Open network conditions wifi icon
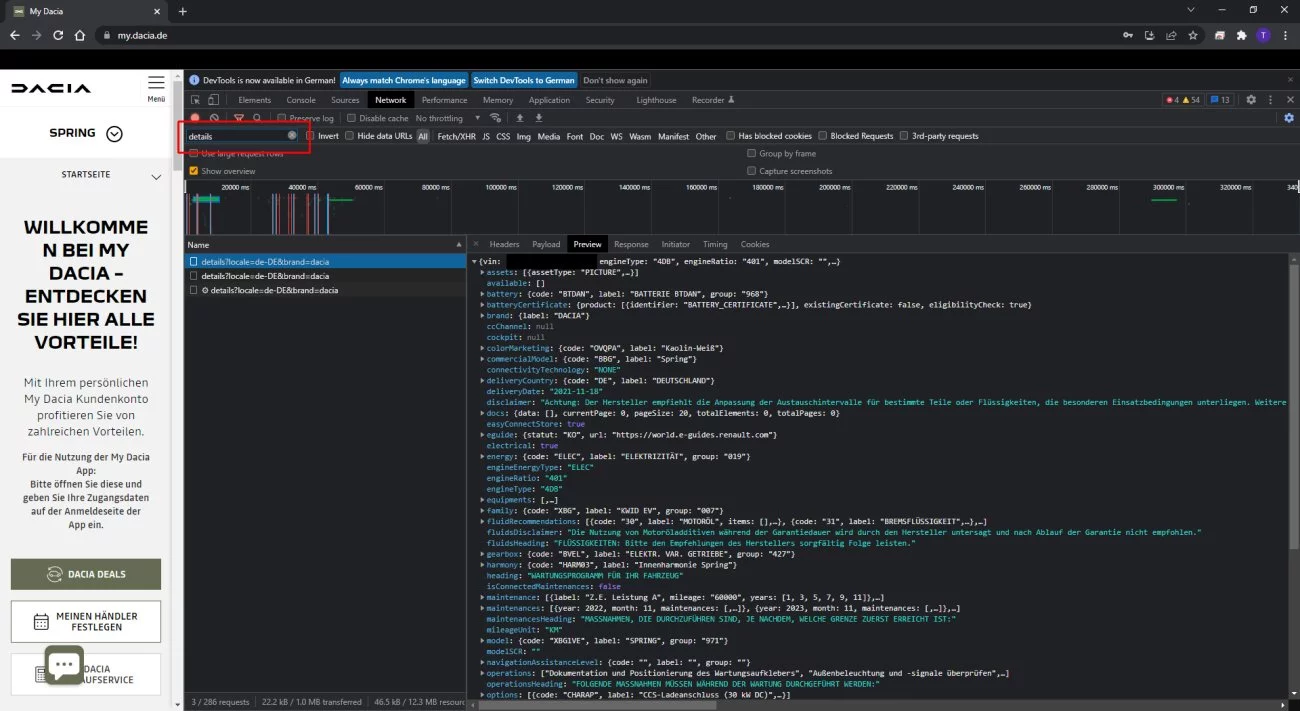 coord(494,118)
